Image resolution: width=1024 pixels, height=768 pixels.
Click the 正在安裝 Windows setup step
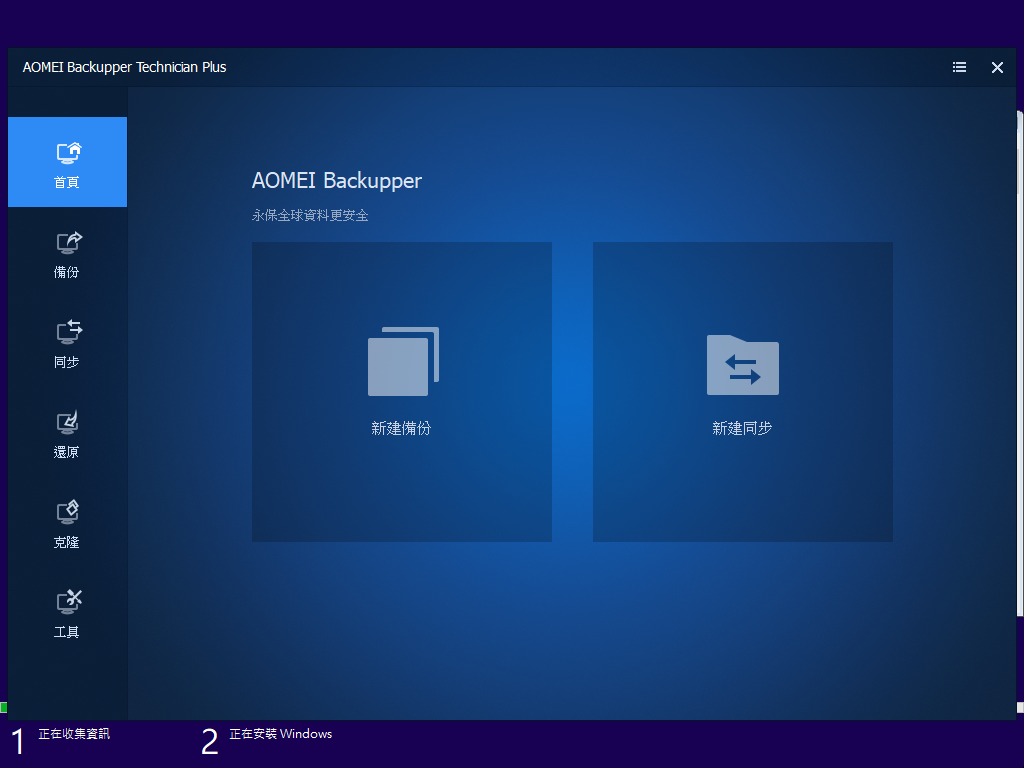tap(280, 734)
